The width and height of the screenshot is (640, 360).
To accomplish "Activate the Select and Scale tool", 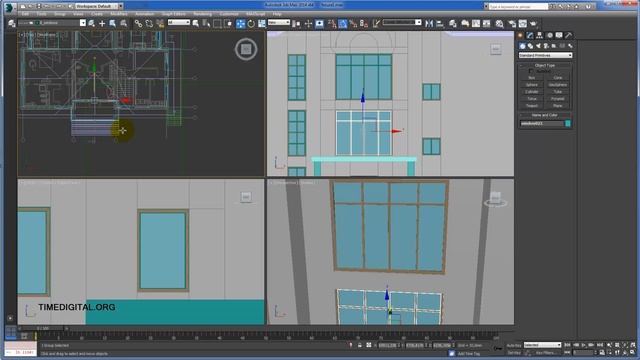I will pos(262,23).
